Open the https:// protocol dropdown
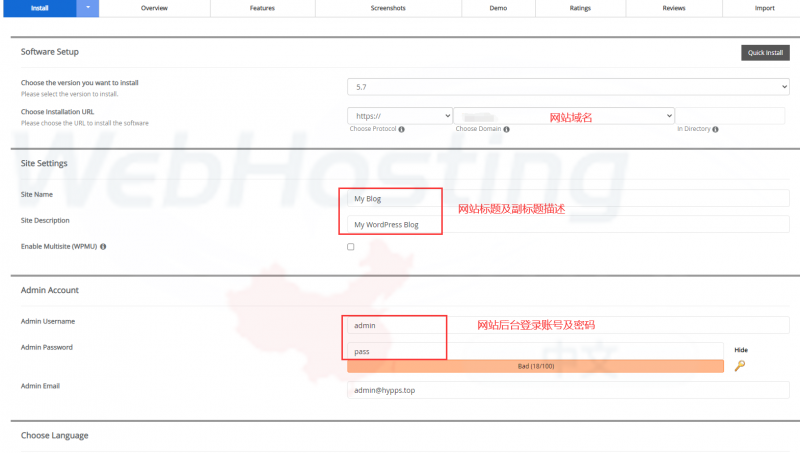This screenshot has width=800, height=453. [x=400, y=116]
